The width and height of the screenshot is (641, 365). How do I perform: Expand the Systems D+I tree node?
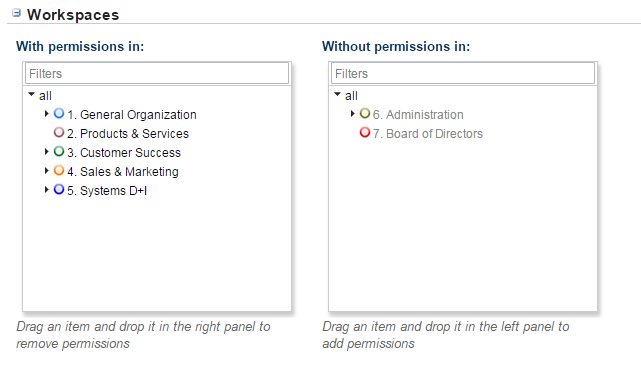(x=46, y=190)
